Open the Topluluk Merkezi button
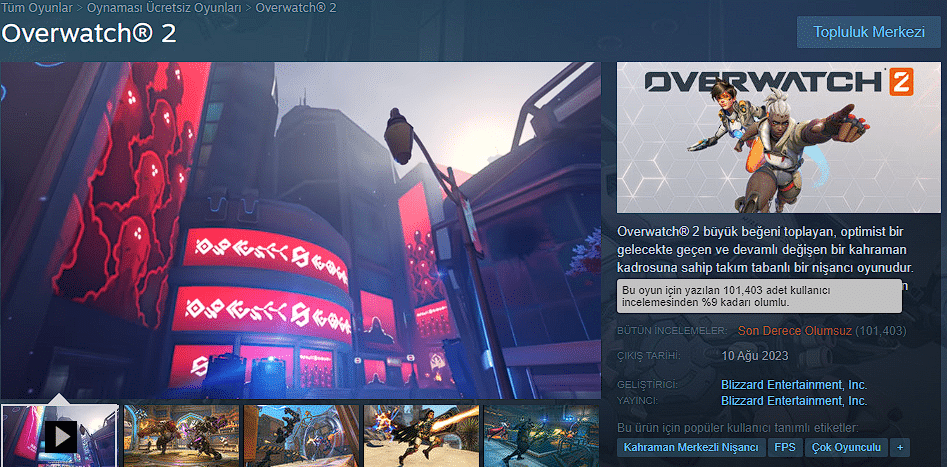 pos(868,32)
